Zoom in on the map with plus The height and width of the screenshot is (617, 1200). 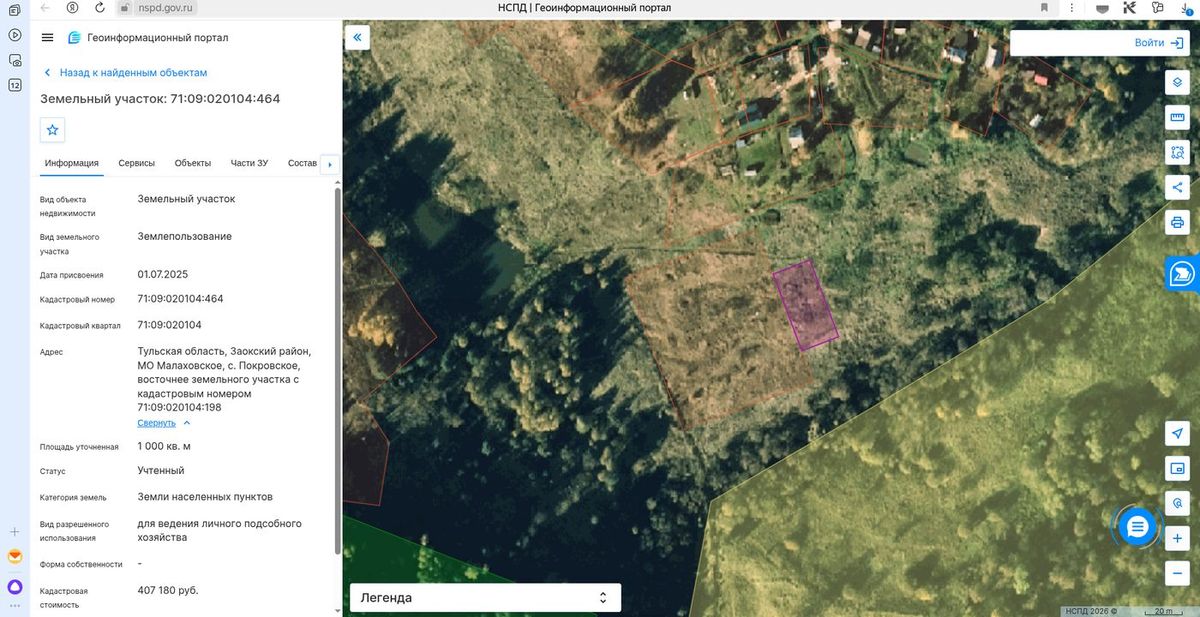coord(1177,538)
